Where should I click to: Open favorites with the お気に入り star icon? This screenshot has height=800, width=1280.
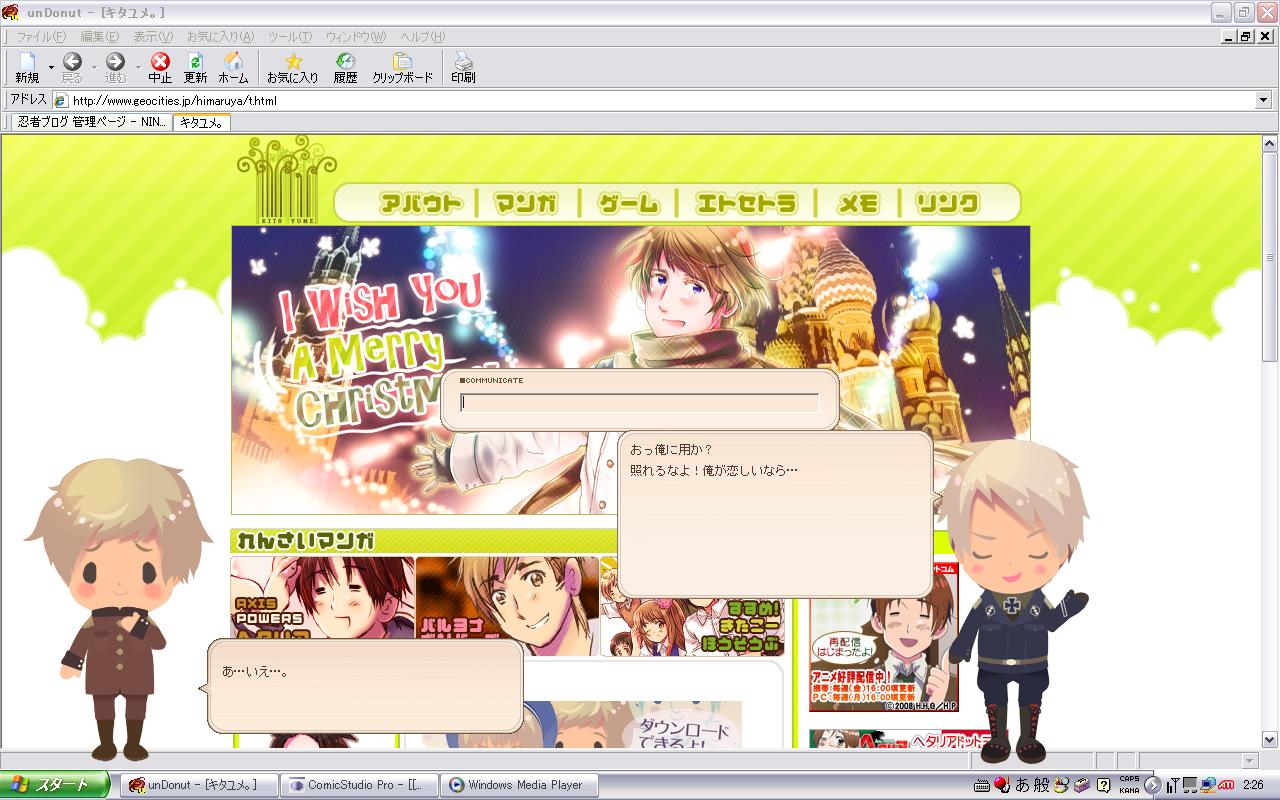point(293,62)
